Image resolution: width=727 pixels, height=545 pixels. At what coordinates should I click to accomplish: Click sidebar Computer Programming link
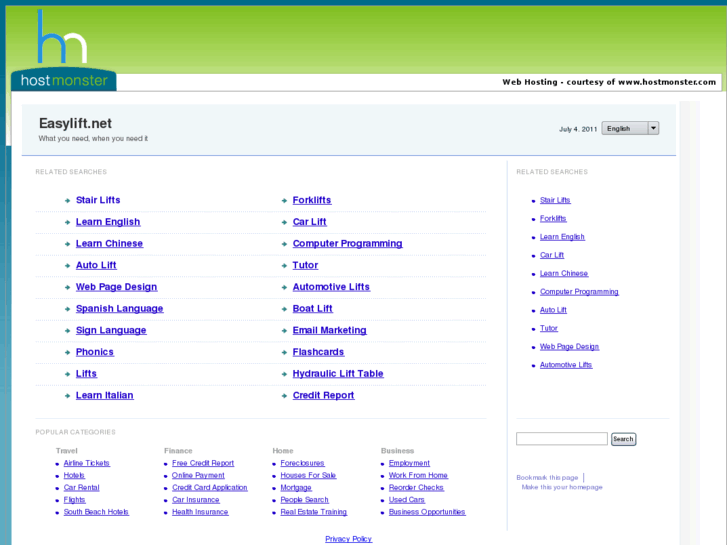tap(579, 292)
